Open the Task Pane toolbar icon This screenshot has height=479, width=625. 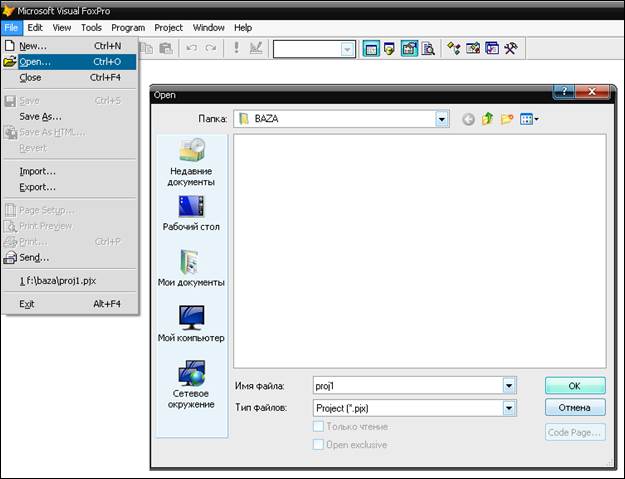(x=492, y=49)
